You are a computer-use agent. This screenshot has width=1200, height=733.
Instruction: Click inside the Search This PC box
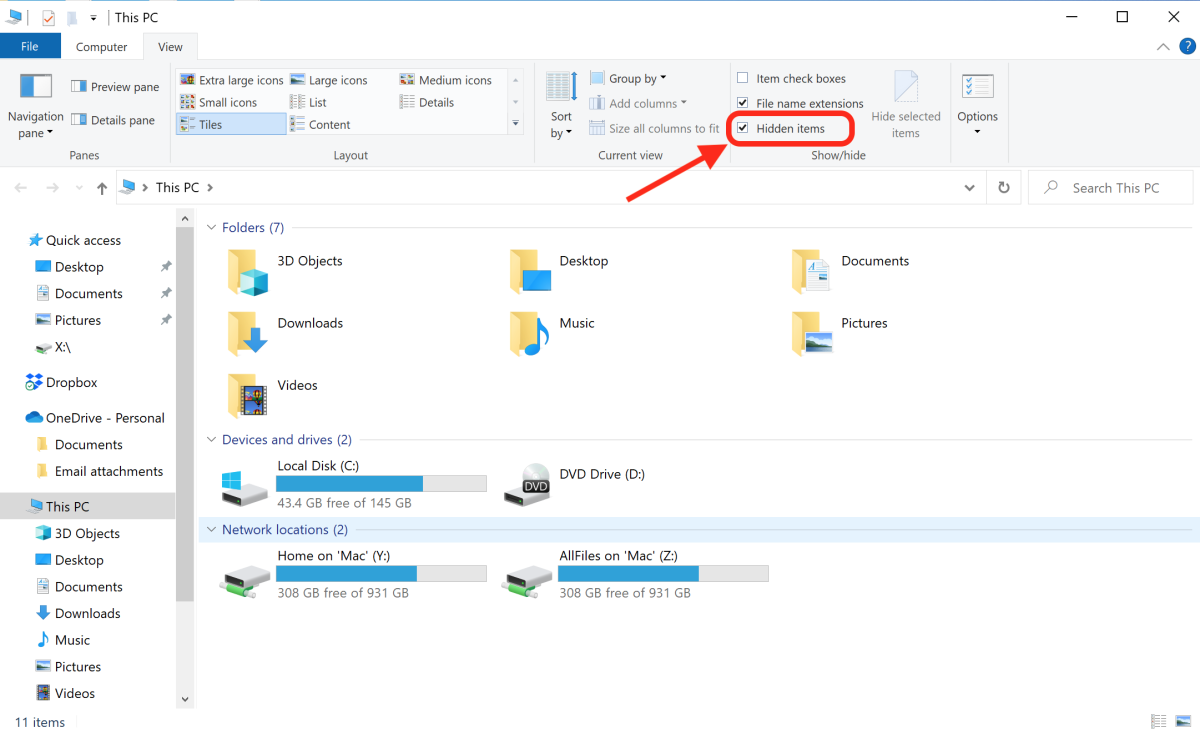pos(1110,187)
